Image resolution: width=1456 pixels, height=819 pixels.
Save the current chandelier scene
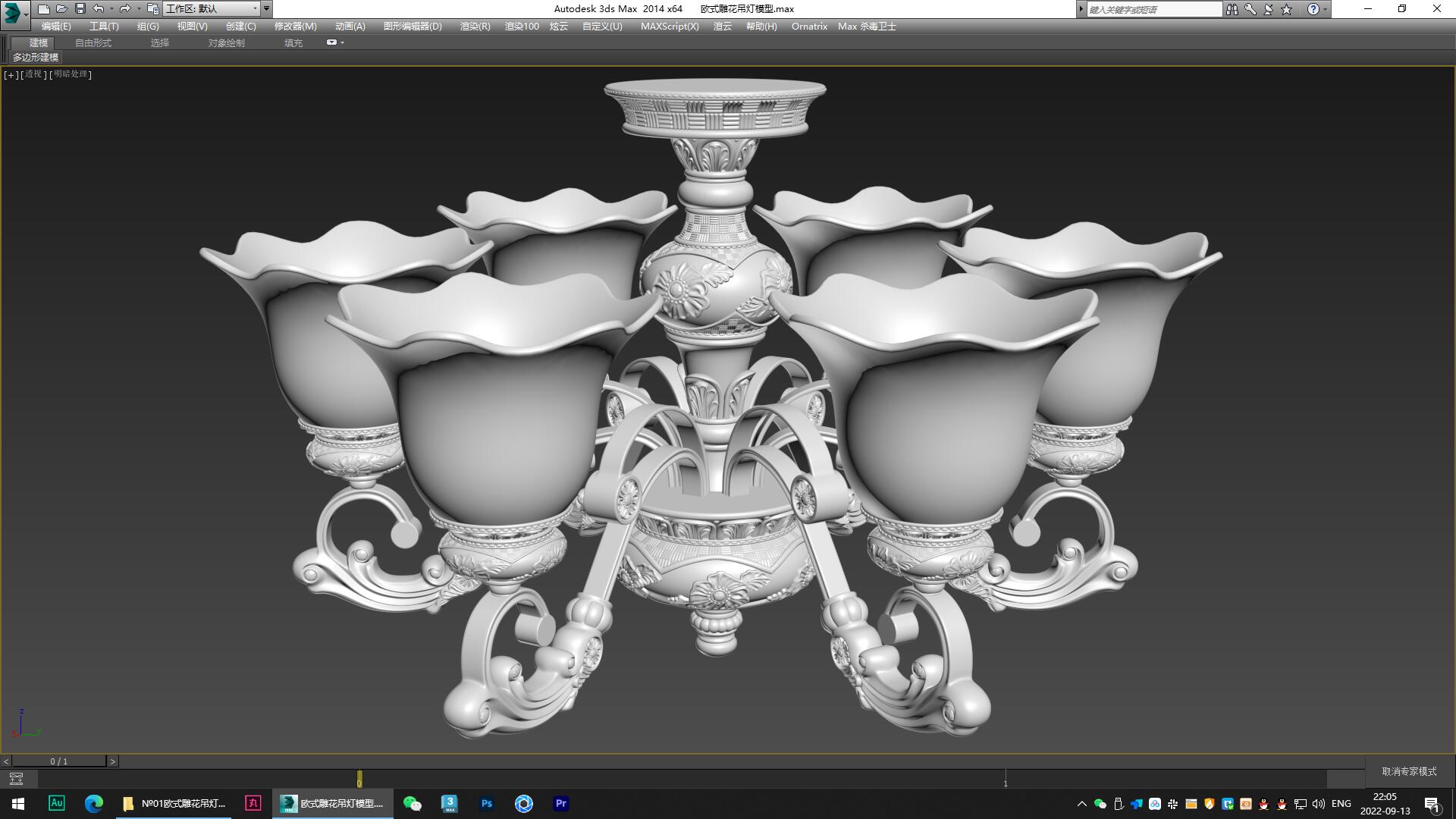(x=81, y=8)
